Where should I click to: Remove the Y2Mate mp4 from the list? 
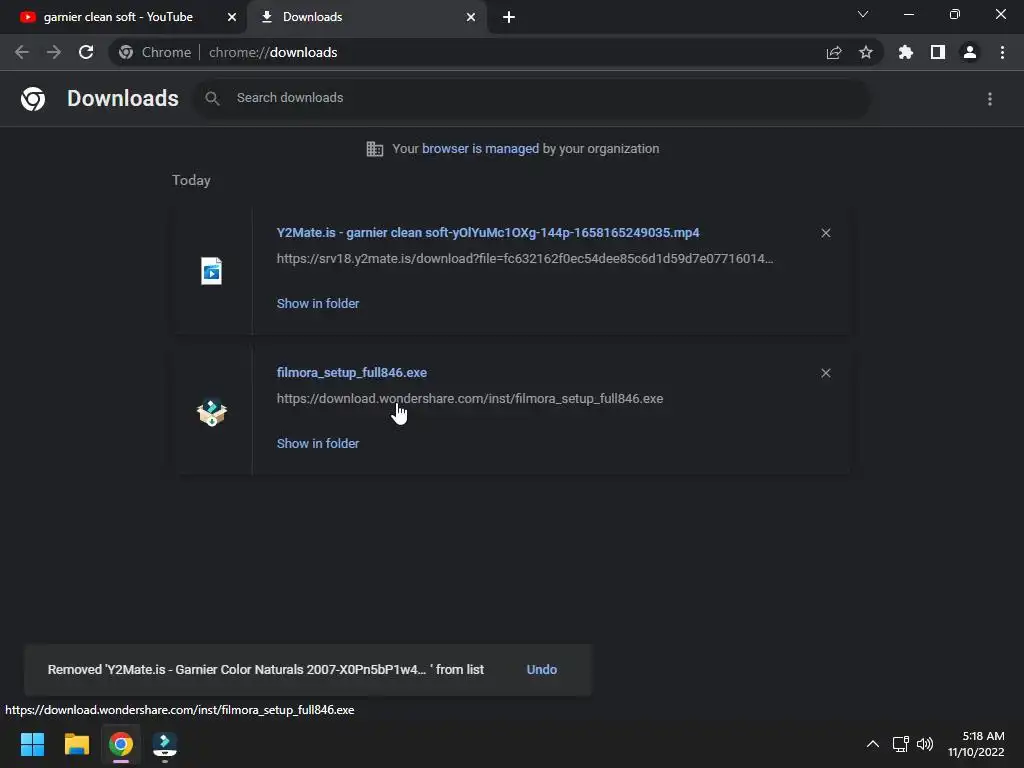(826, 233)
